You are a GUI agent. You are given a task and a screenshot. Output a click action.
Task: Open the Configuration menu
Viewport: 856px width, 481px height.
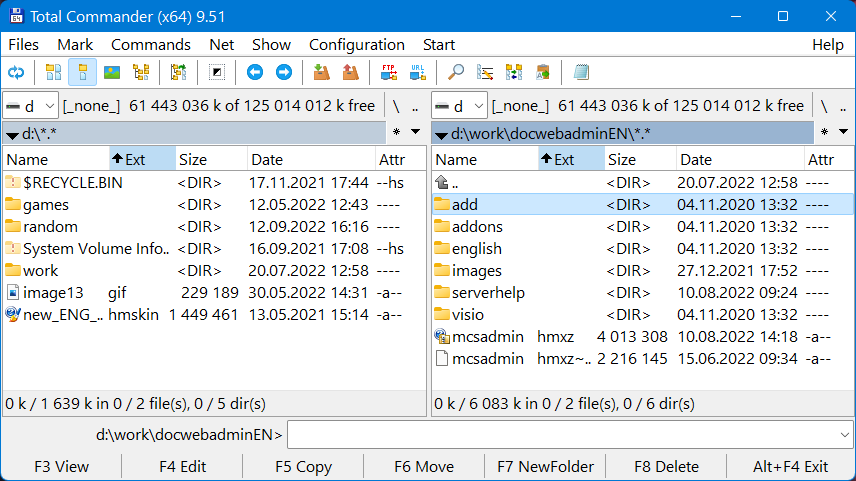tap(357, 45)
